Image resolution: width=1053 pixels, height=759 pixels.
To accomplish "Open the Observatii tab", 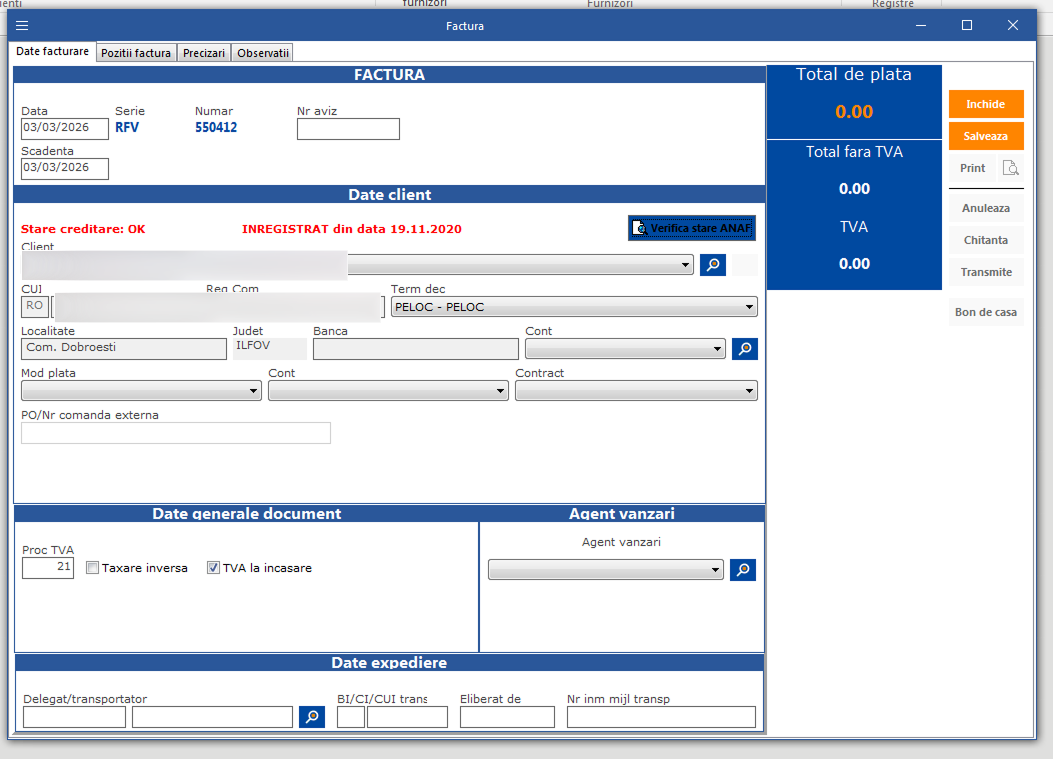I will [263, 53].
